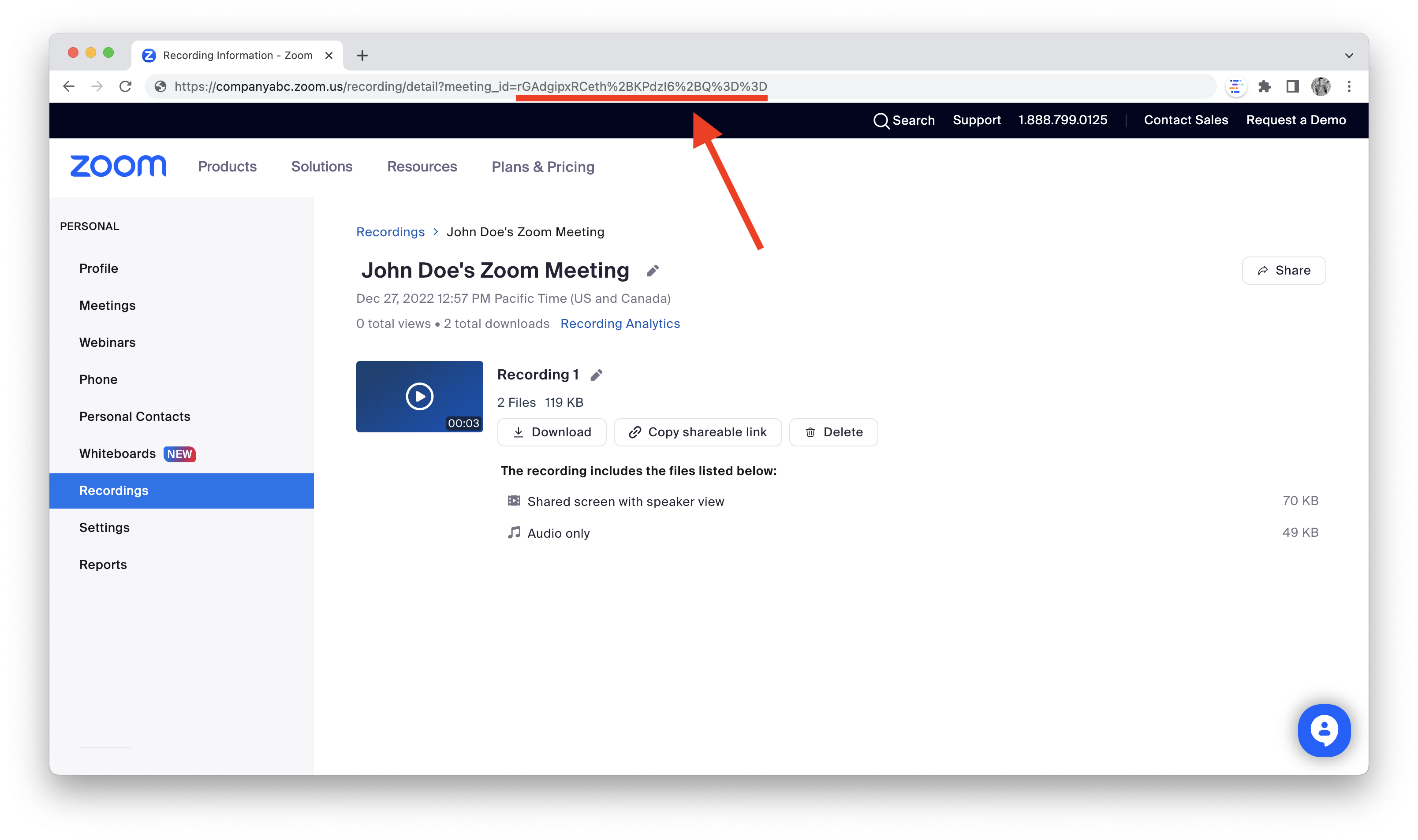This screenshot has height=840, width=1418.
Task: Select Reports in the sidebar
Action: coord(103,565)
